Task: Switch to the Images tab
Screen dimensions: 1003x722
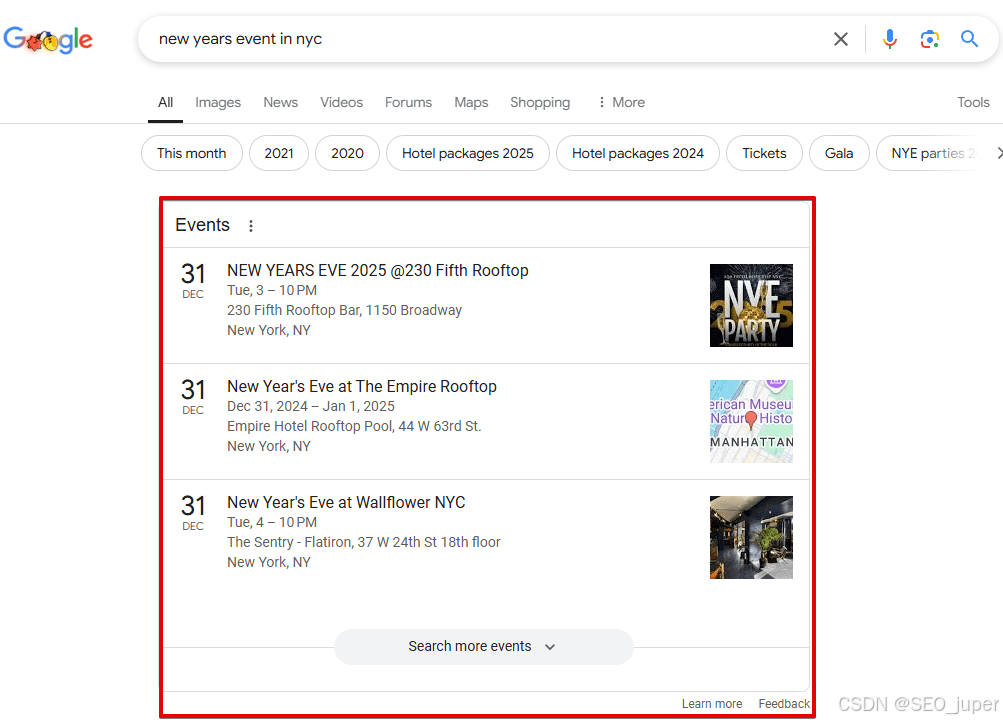Action: point(218,102)
